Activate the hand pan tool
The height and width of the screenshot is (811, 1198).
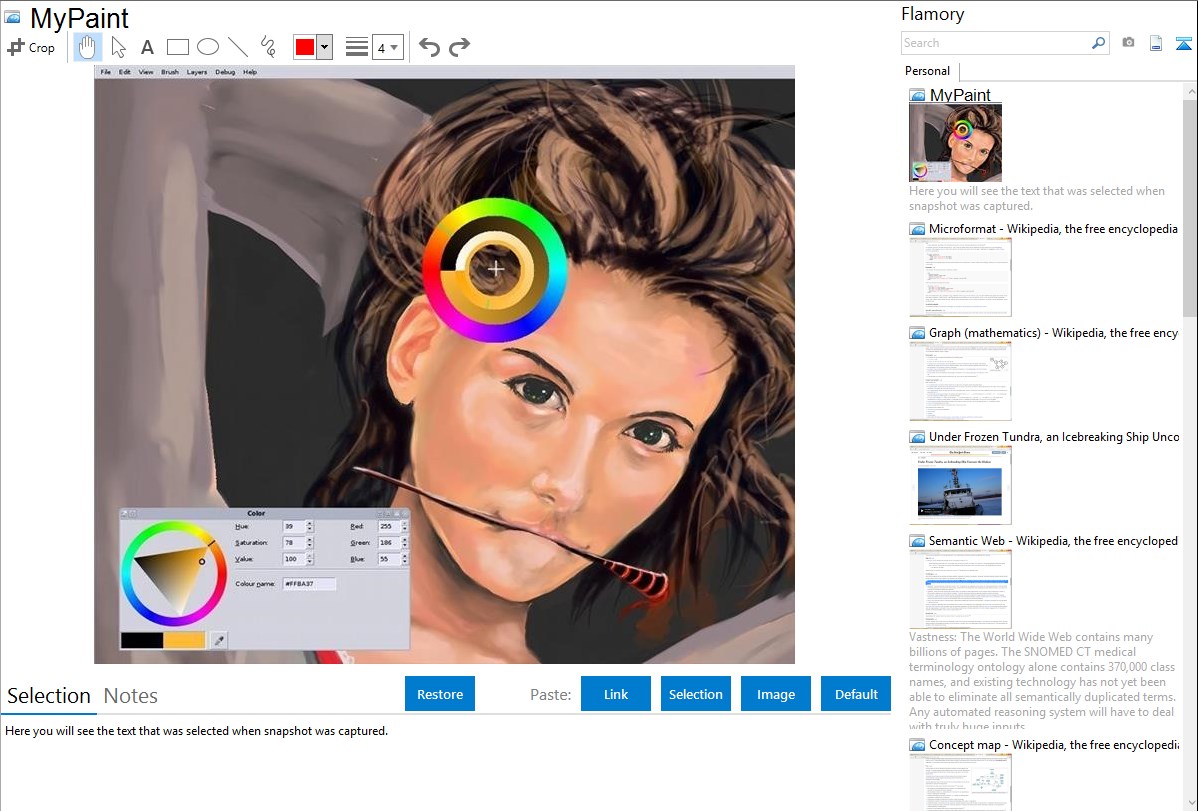[x=88, y=47]
